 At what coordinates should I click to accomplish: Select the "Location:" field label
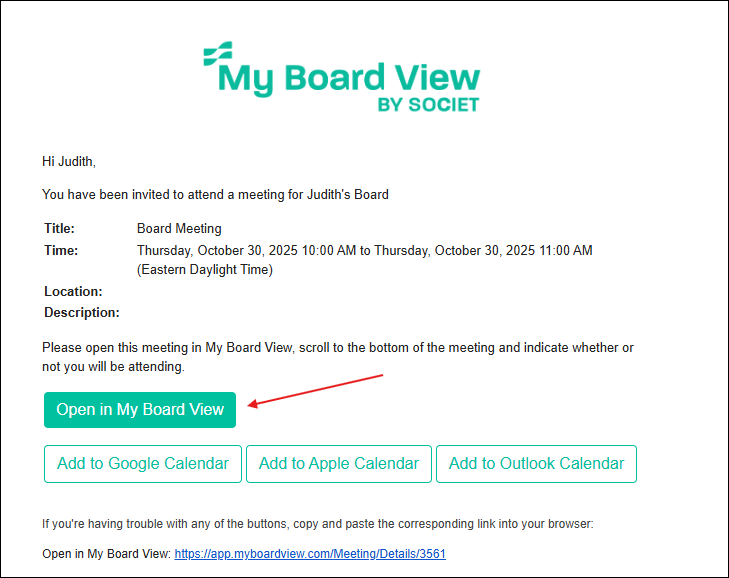click(73, 292)
